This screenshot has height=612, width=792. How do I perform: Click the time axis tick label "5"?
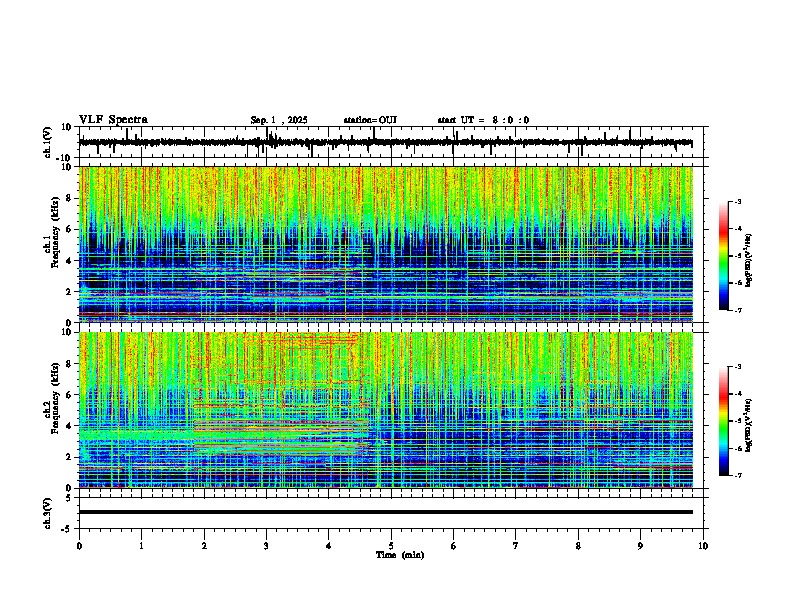[391, 546]
